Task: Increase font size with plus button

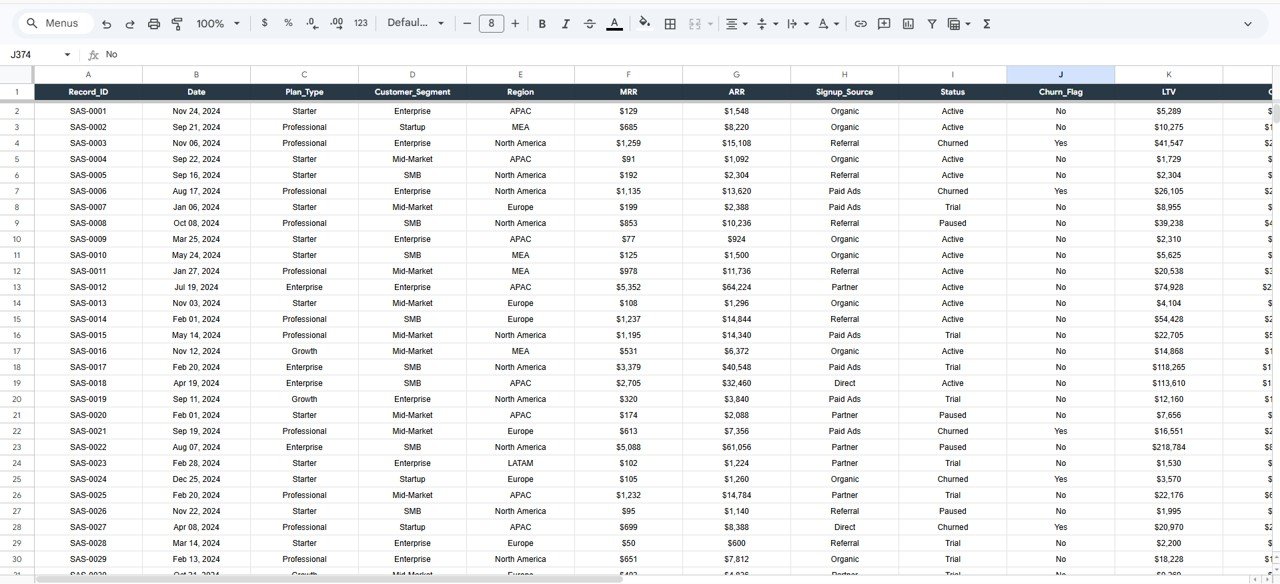Action: coord(515,22)
